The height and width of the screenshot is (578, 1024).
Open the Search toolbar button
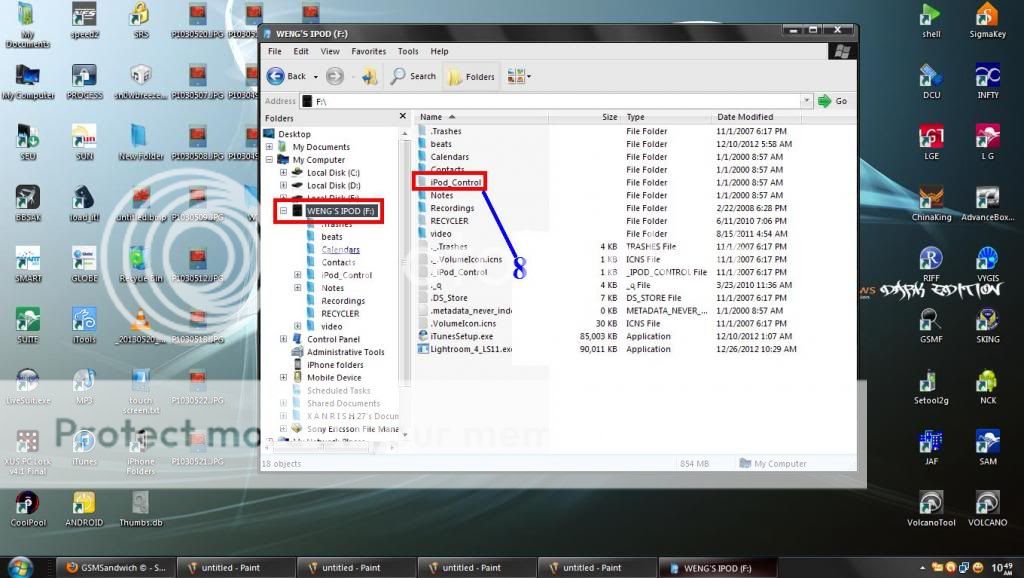(x=414, y=76)
